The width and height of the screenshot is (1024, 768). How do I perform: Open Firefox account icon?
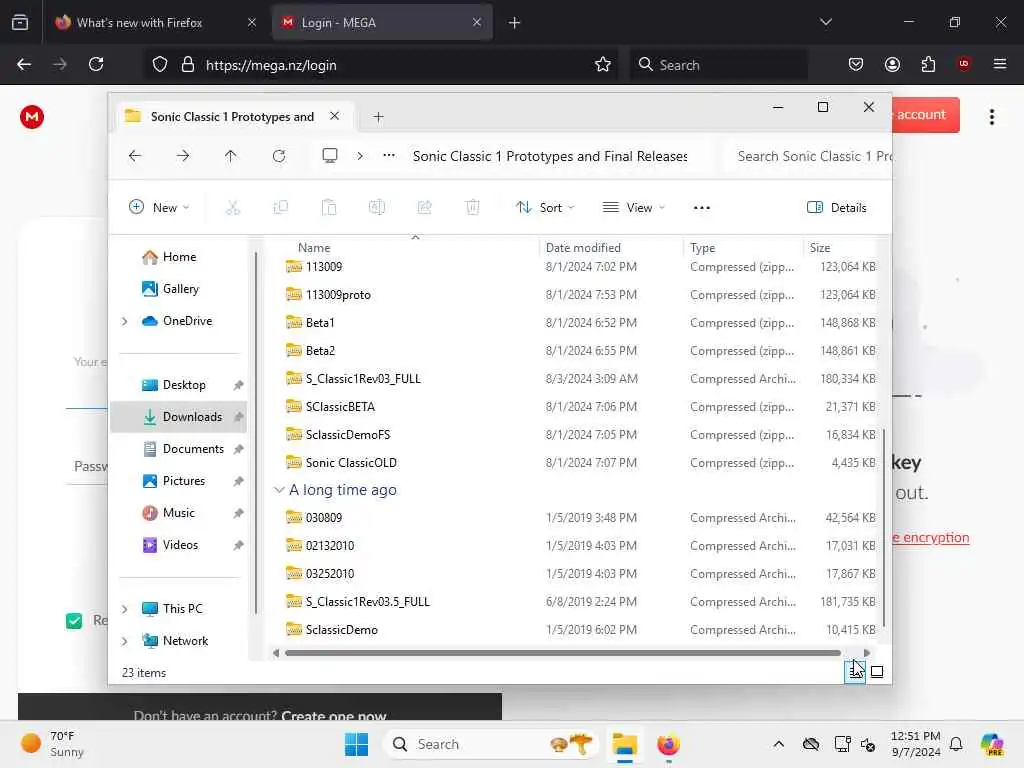pyautogui.click(x=892, y=64)
